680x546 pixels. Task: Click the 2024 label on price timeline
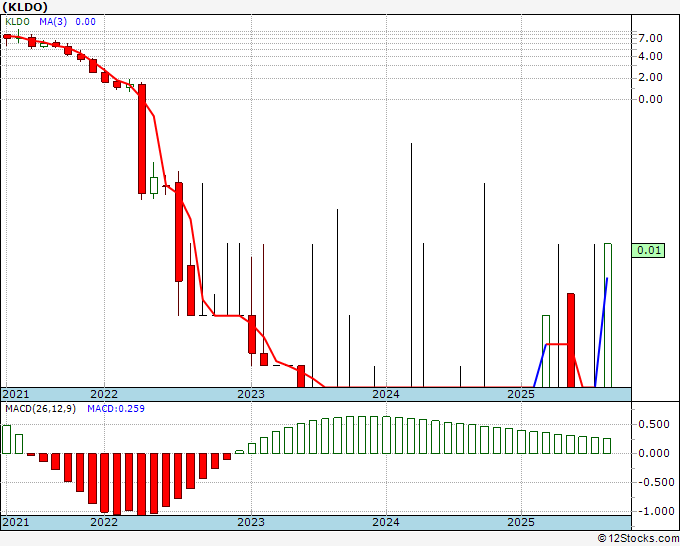[x=386, y=394]
